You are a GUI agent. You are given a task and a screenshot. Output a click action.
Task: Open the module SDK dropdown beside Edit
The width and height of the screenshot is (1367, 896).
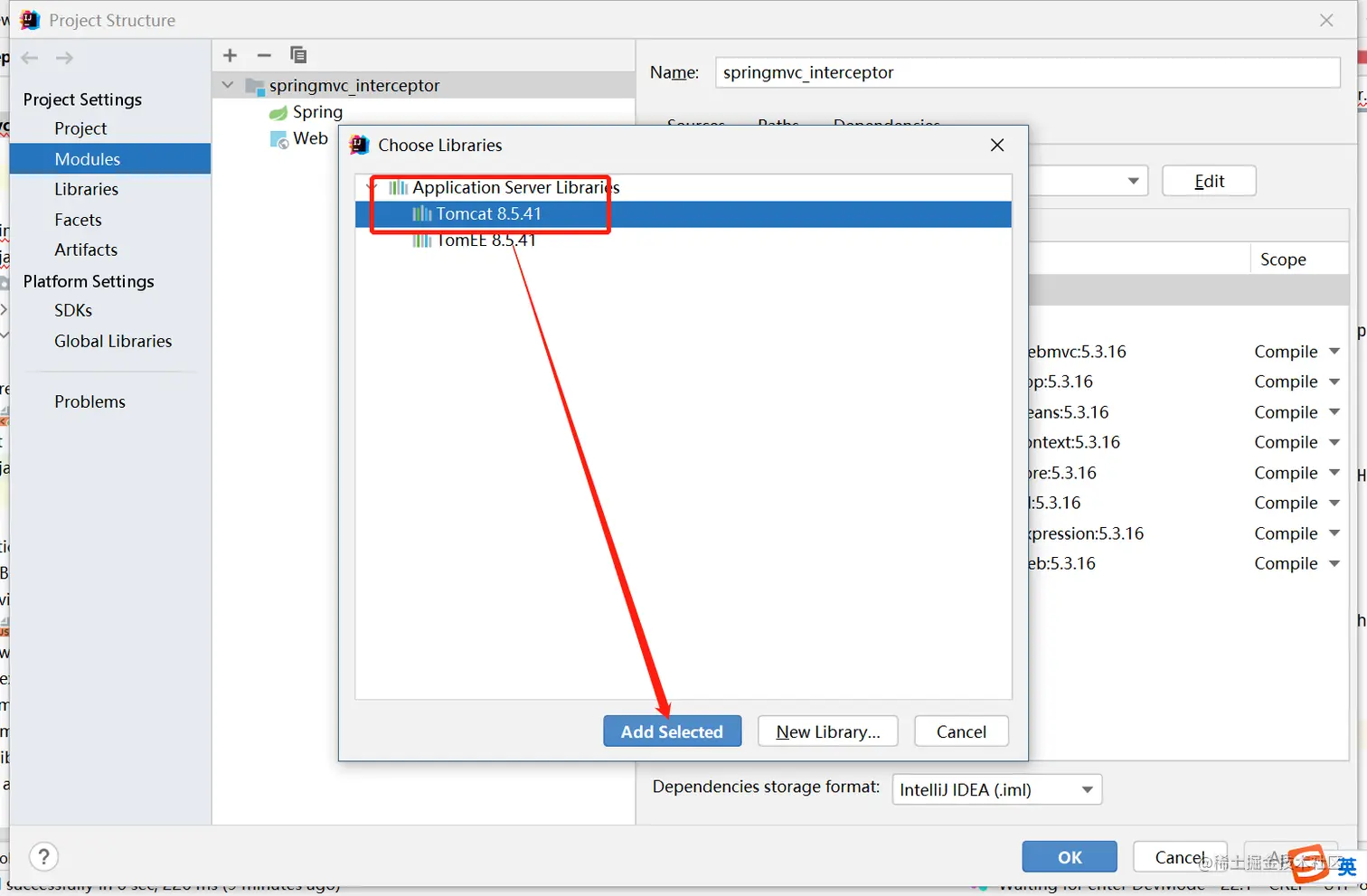coord(1133,181)
